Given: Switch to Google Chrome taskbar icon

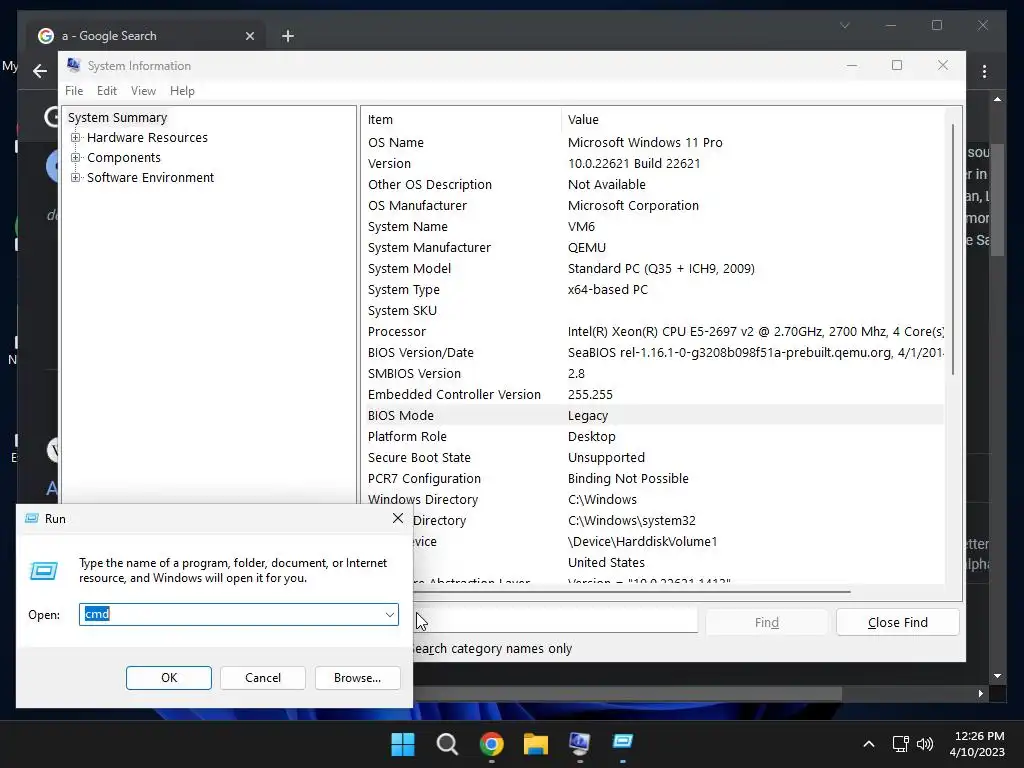Looking at the screenshot, I should coord(491,744).
